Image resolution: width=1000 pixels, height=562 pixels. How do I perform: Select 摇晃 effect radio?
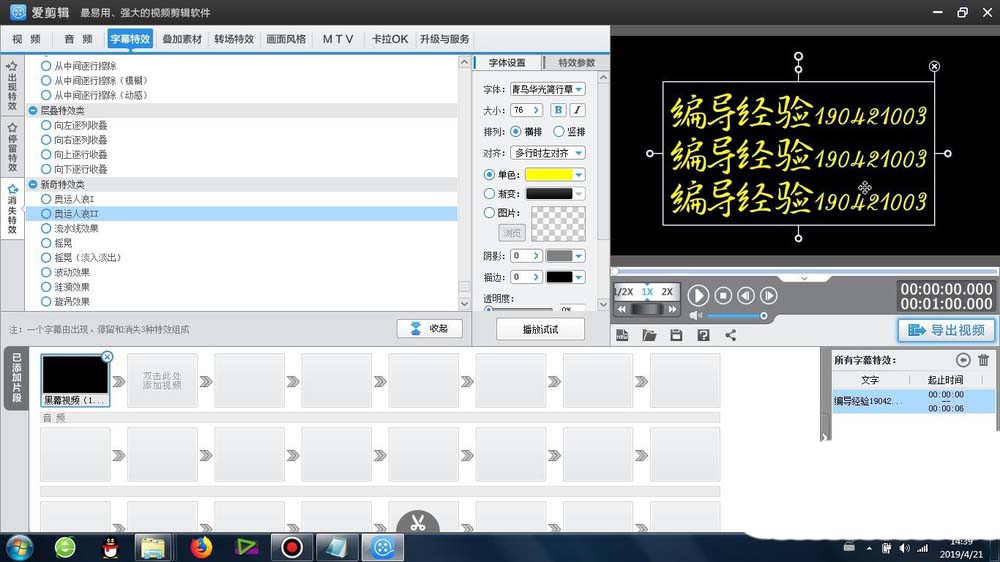pos(46,243)
